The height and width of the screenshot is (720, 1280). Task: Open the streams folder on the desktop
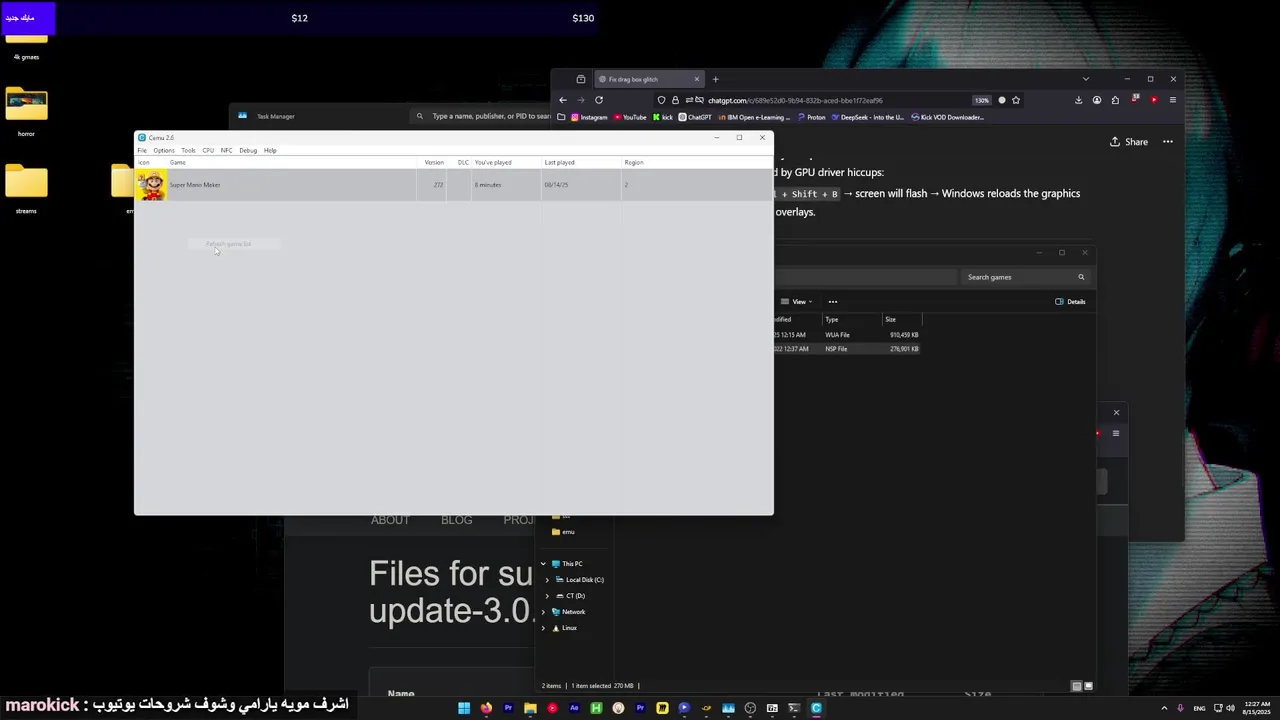click(x=26, y=188)
